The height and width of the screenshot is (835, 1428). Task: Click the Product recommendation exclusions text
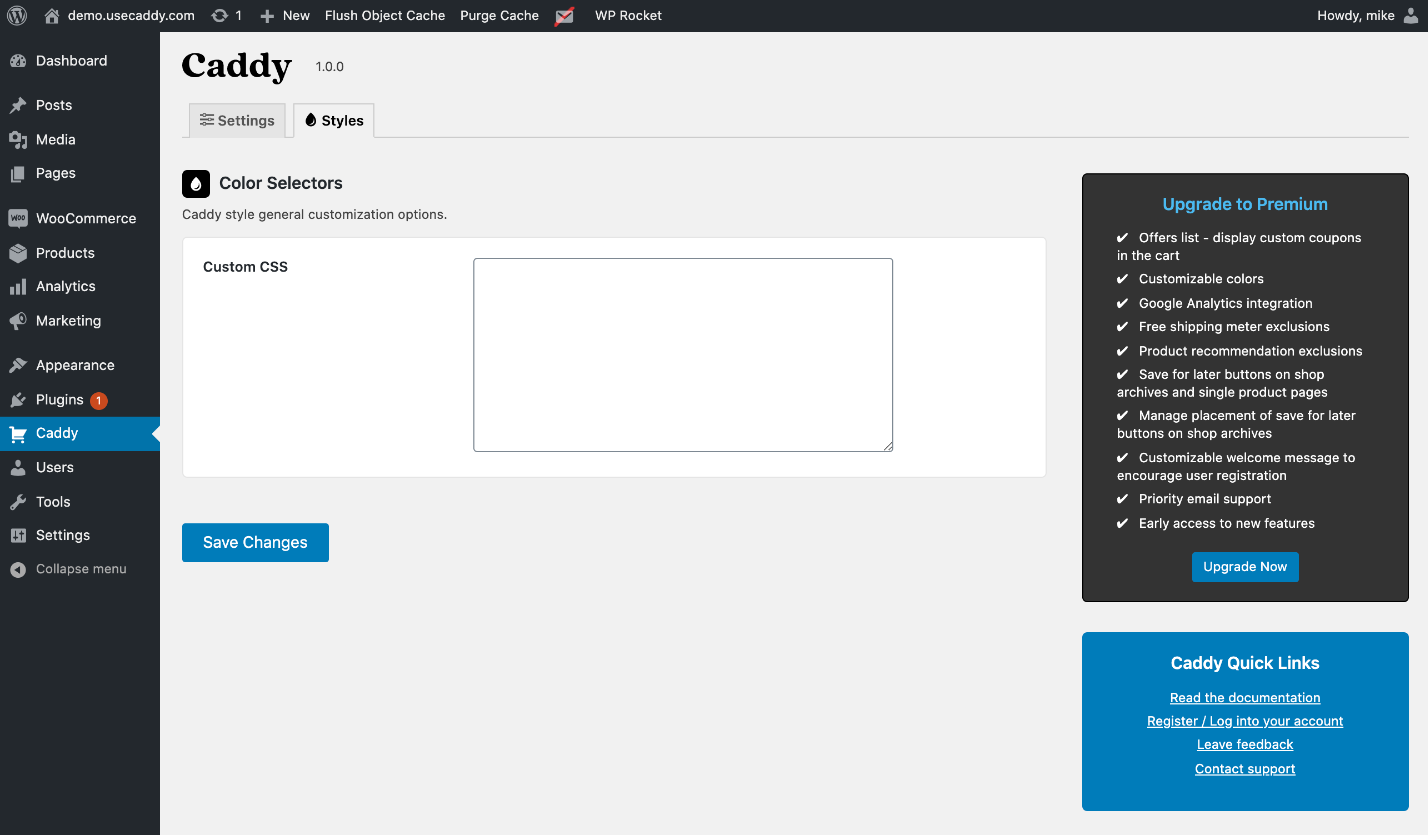click(x=1251, y=351)
